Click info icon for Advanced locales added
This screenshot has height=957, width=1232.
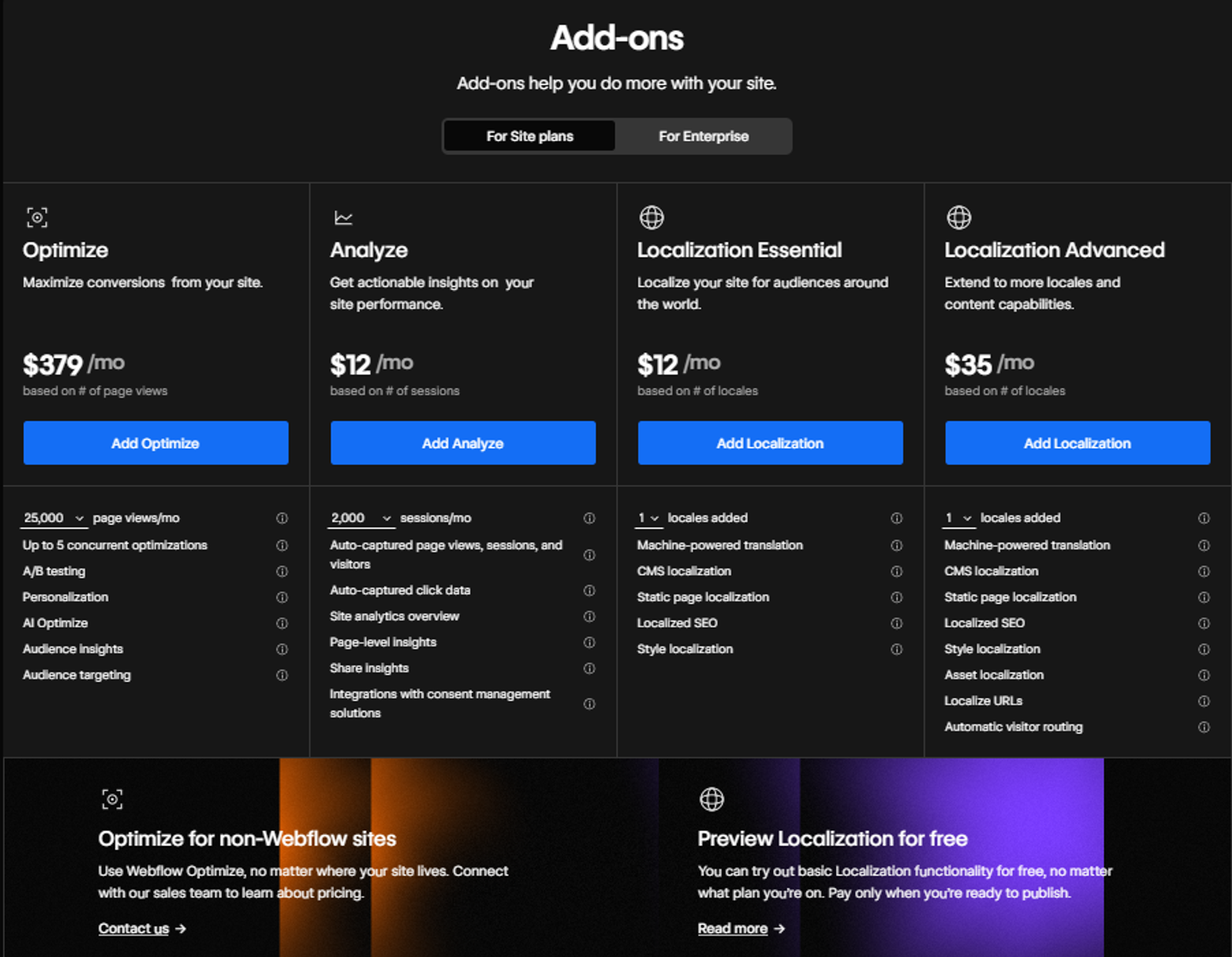pos(1204,518)
